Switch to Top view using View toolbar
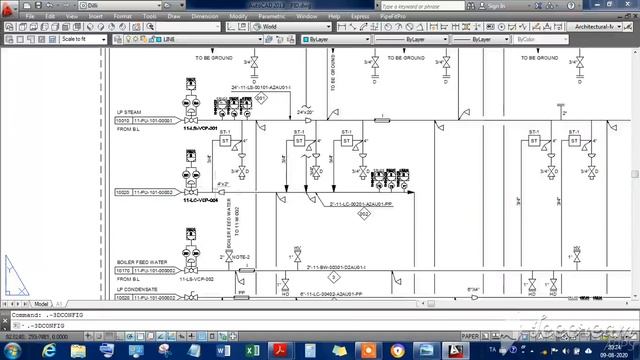640x360 pixels. coord(22,27)
